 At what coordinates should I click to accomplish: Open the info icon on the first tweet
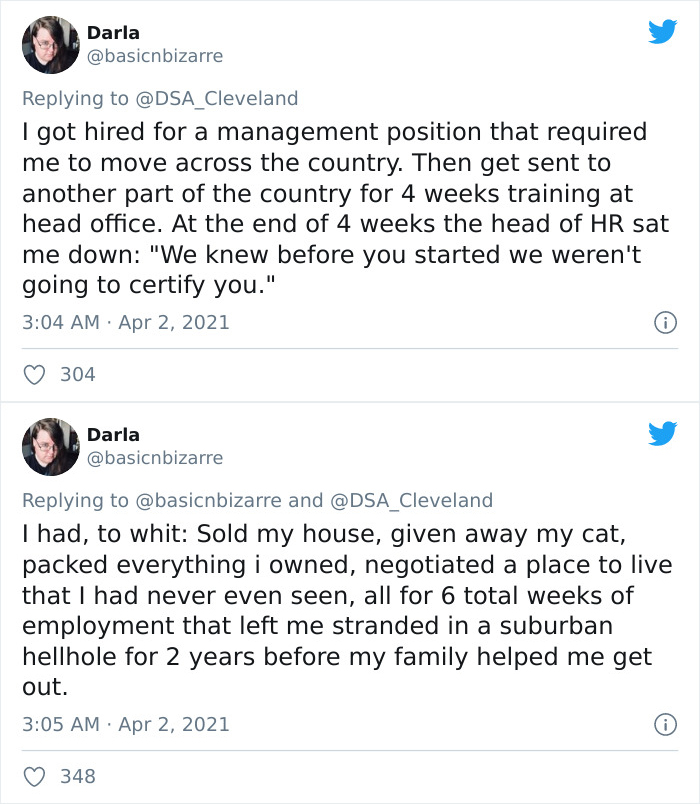[x=667, y=321]
